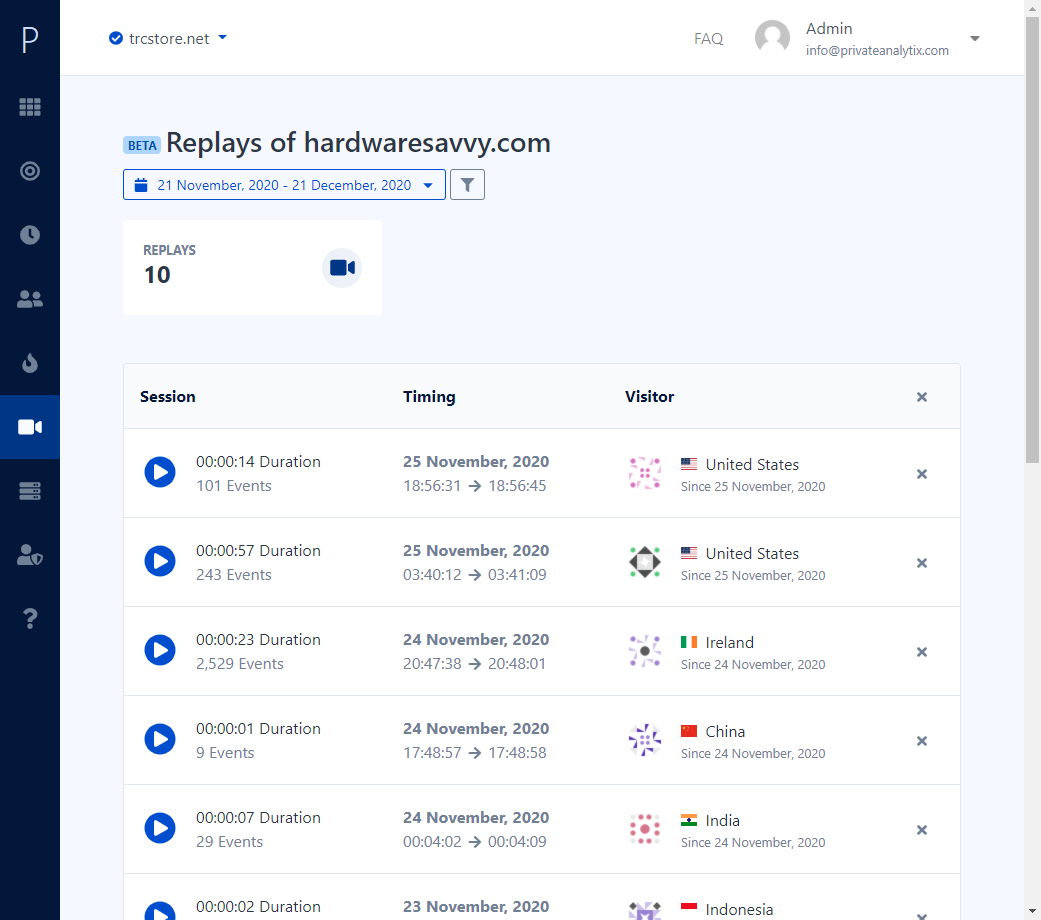Click the China visitor identicon
Image resolution: width=1041 pixels, height=920 pixels.
coord(645,739)
